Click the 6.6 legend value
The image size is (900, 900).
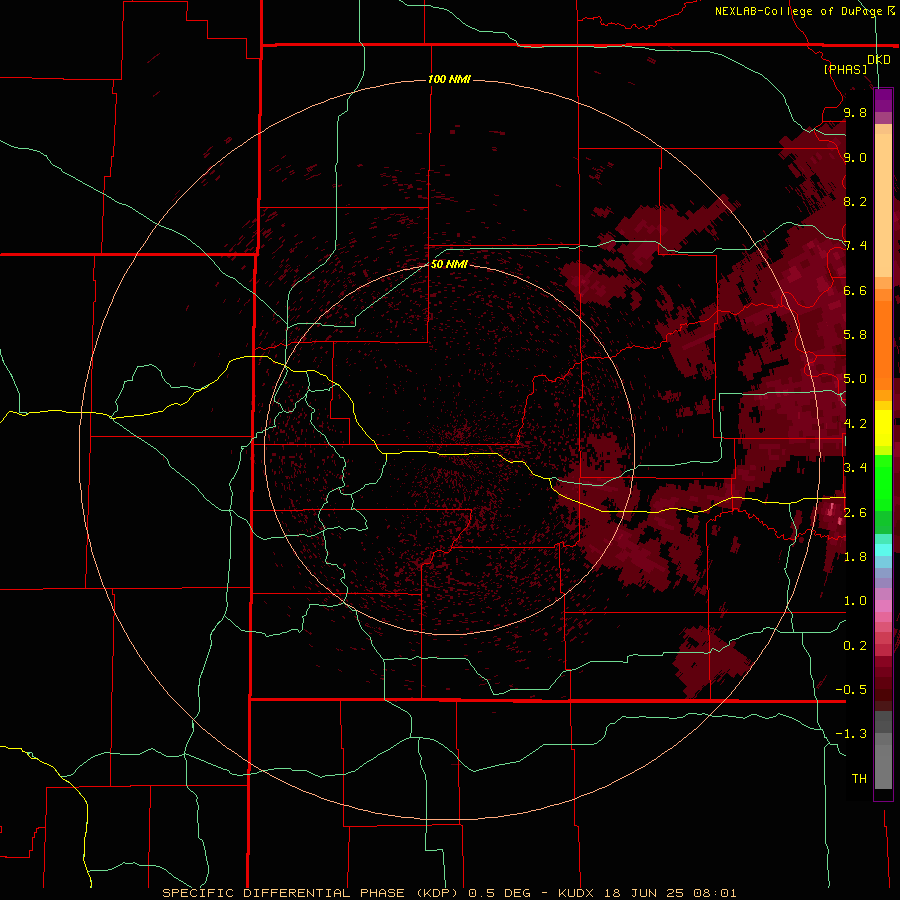[x=855, y=290]
